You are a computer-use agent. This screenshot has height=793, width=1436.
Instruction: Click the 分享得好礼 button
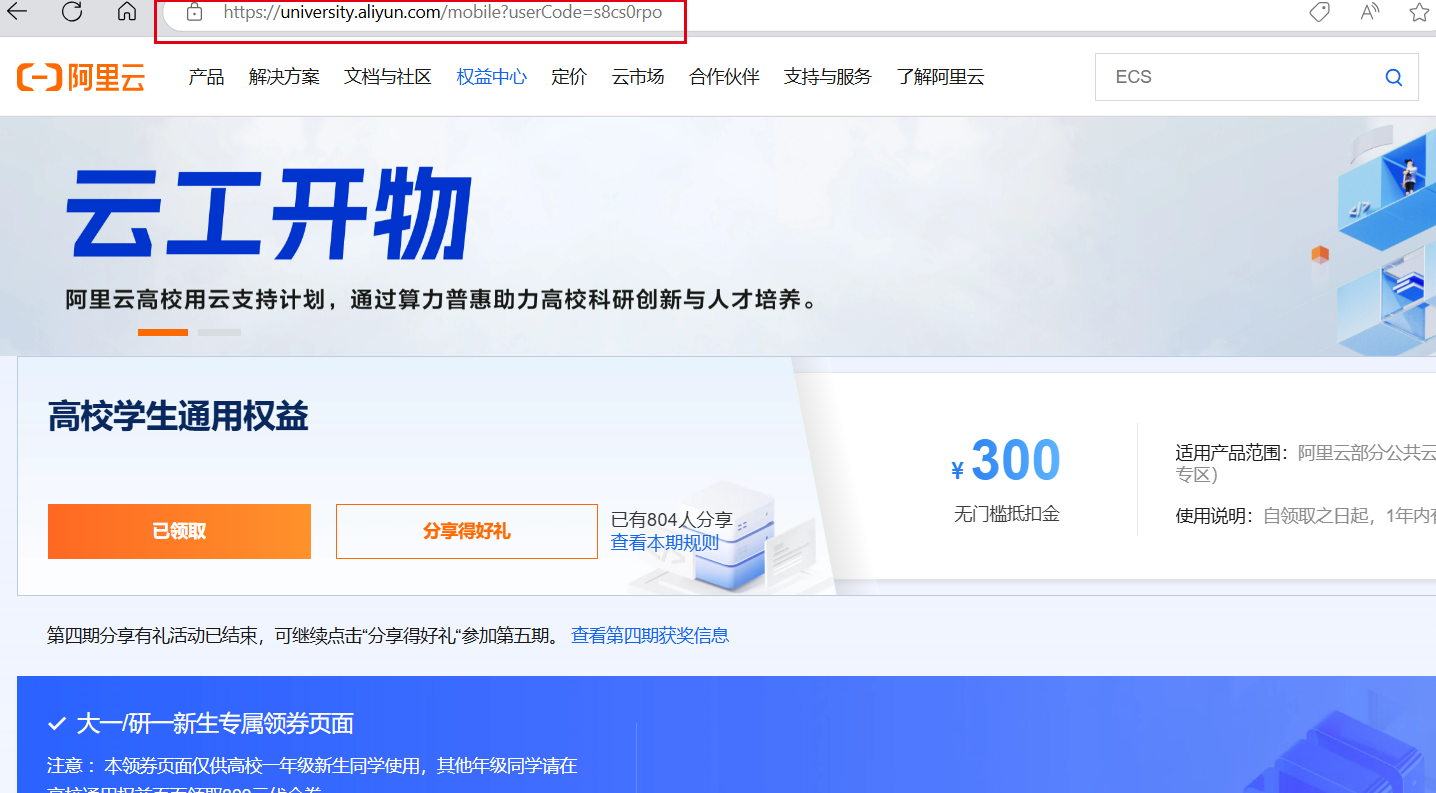467,531
